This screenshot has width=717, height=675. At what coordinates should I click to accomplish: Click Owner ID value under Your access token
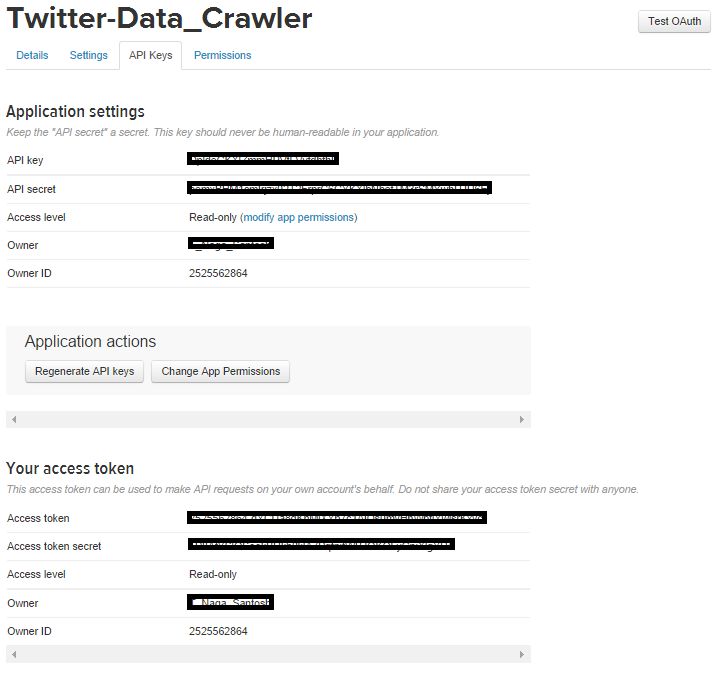(218, 632)
